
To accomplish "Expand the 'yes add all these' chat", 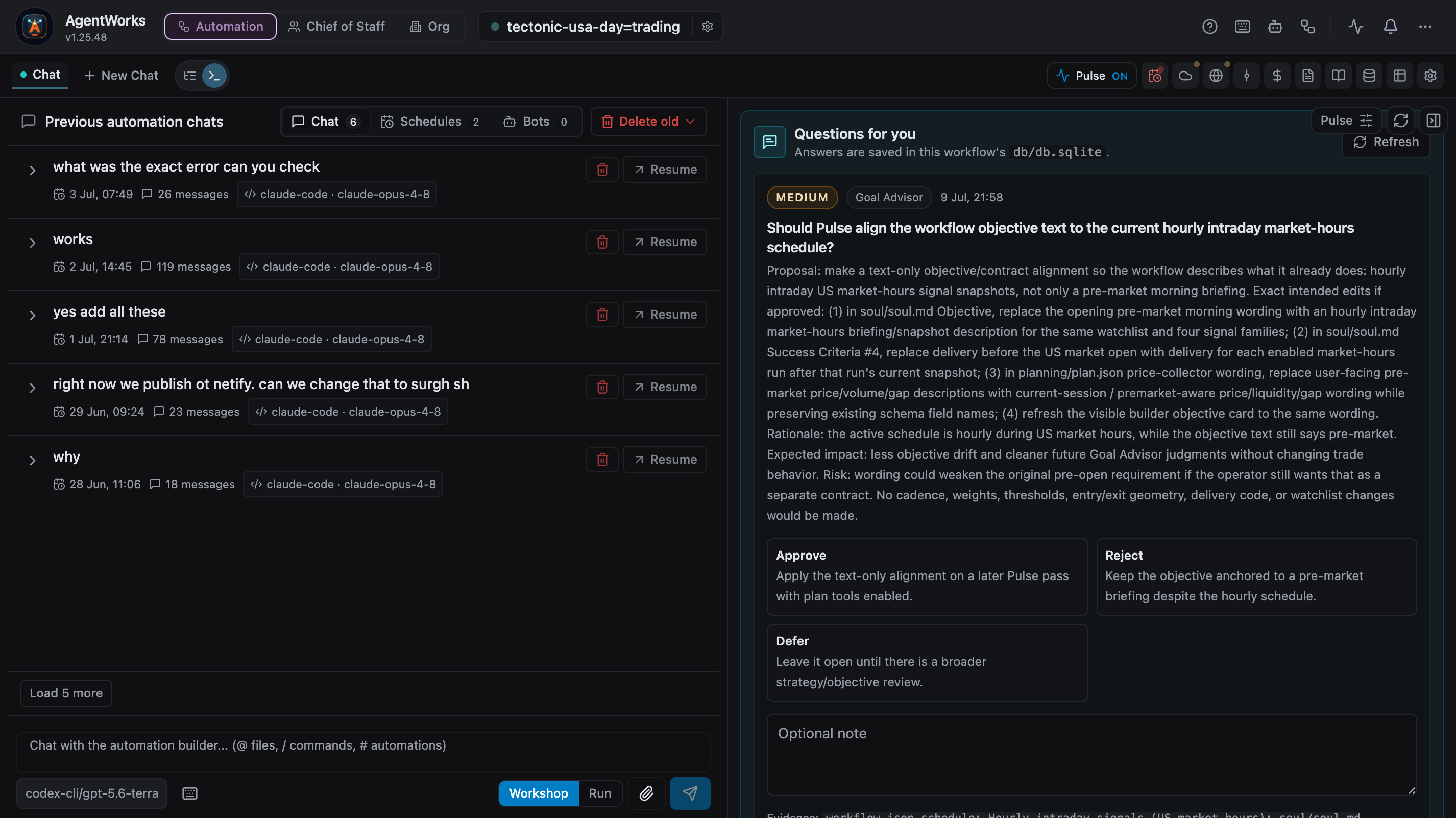I will [x=32, y=315].
